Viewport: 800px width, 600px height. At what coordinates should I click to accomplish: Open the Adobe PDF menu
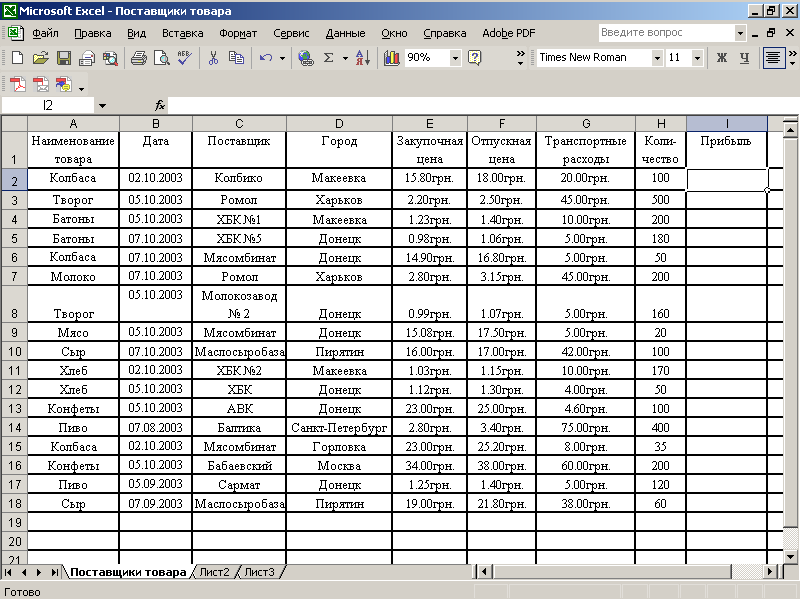509,33
